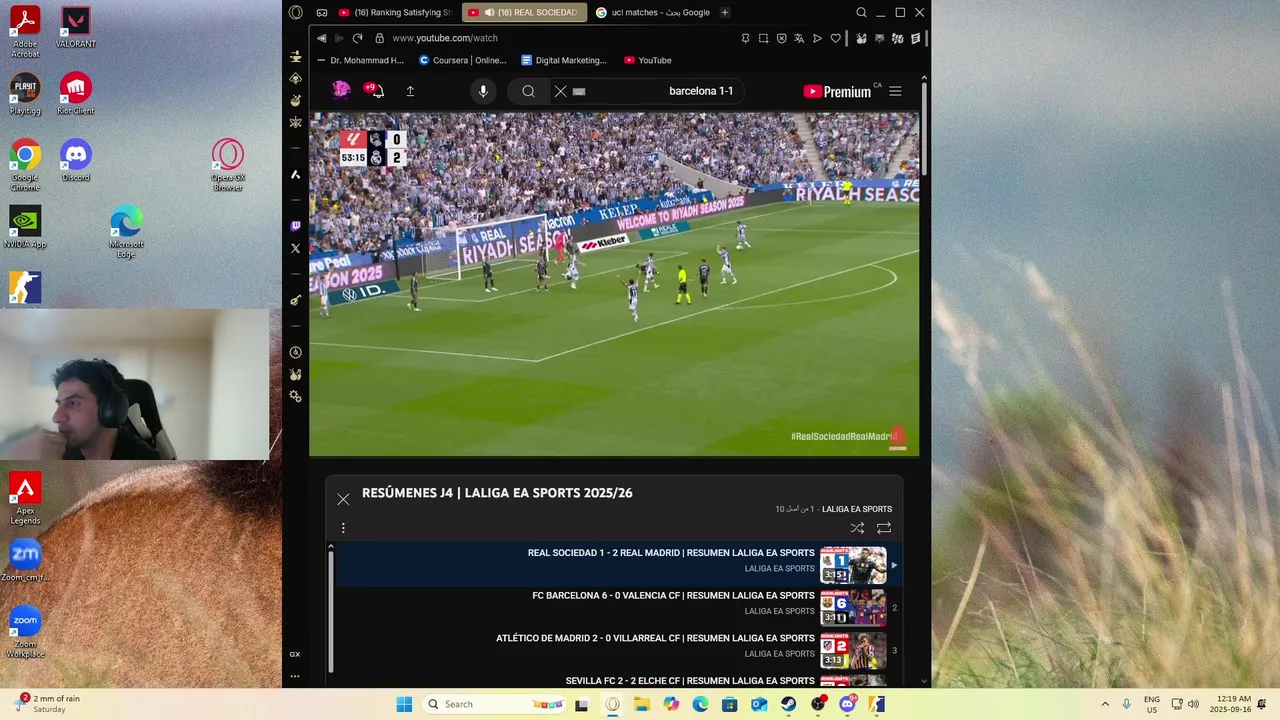Click the video player showing the match
Viewport: 1280px width, 720px height.
[614, 284]
